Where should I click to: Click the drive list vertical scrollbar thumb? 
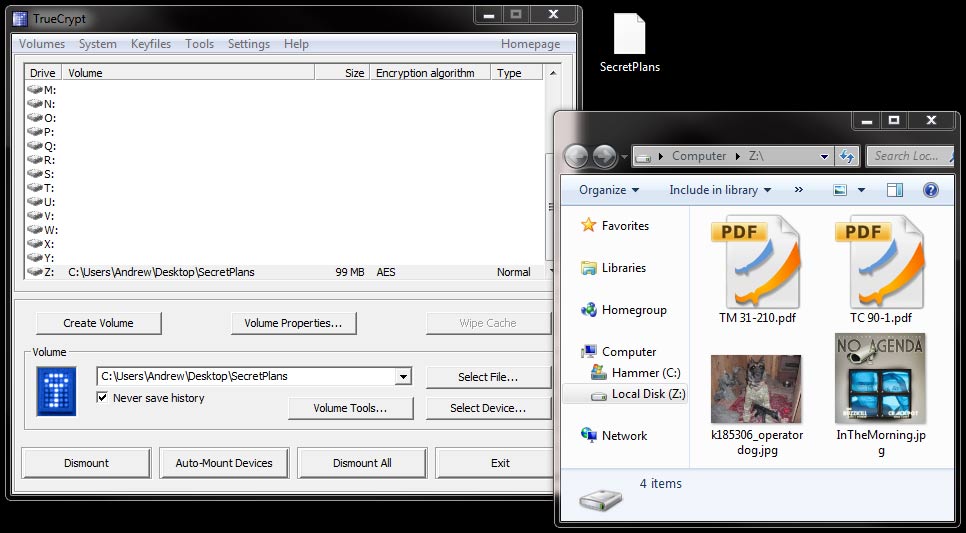pos(551,206)
